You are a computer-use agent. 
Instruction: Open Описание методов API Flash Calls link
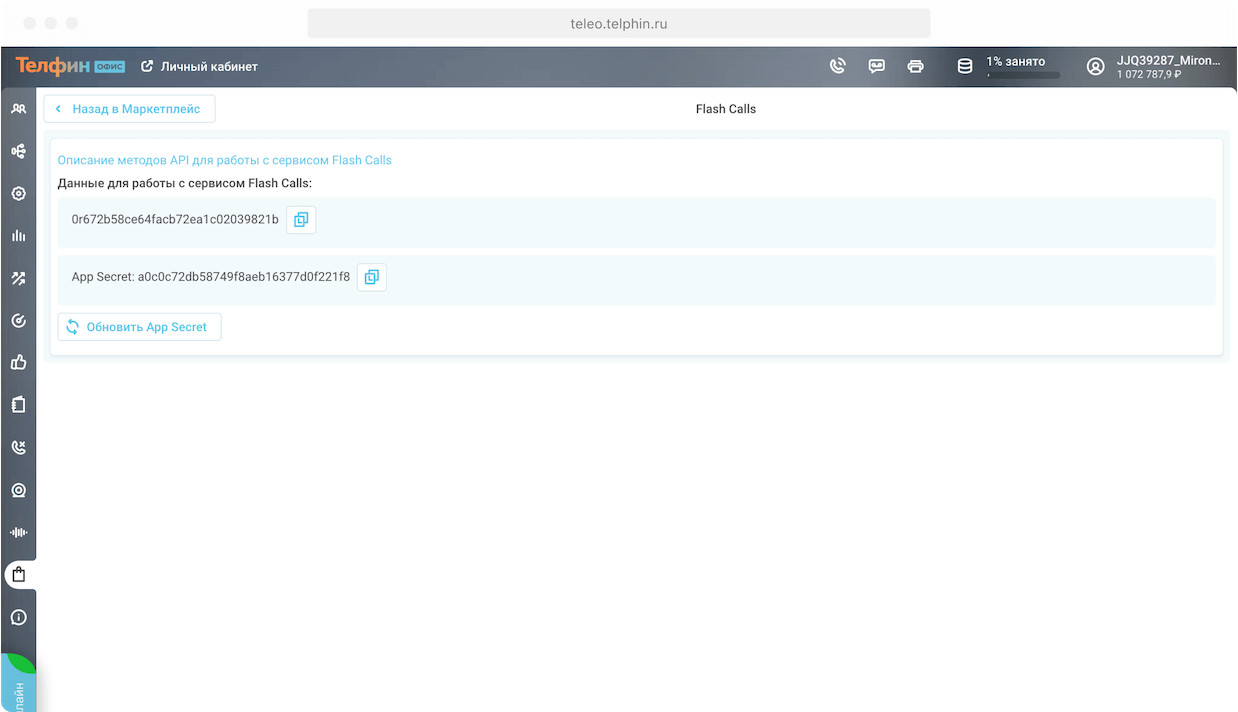click(225, 160)
